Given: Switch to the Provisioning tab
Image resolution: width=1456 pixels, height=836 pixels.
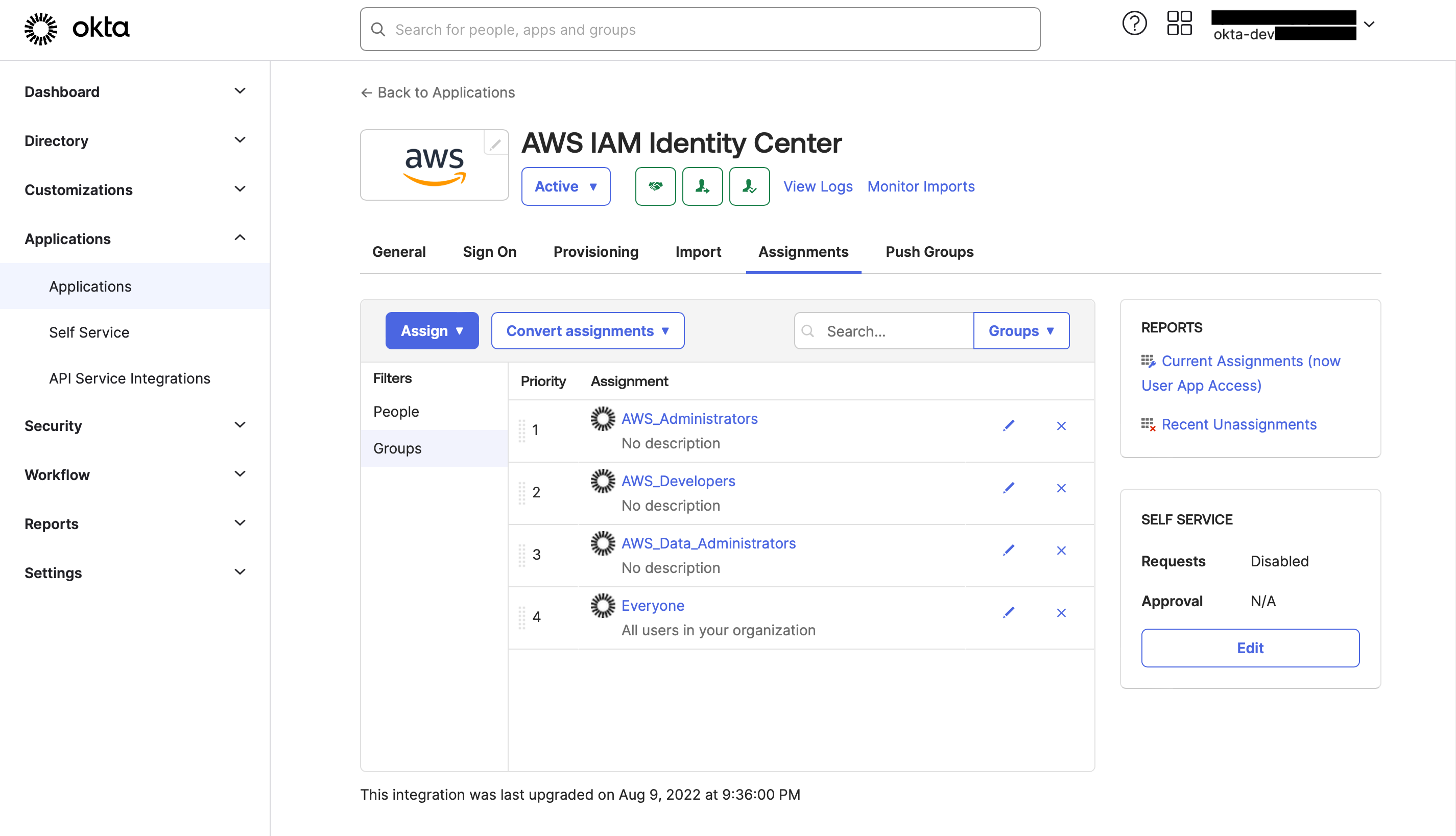Looking at the screenshot, I should (595, 251).
